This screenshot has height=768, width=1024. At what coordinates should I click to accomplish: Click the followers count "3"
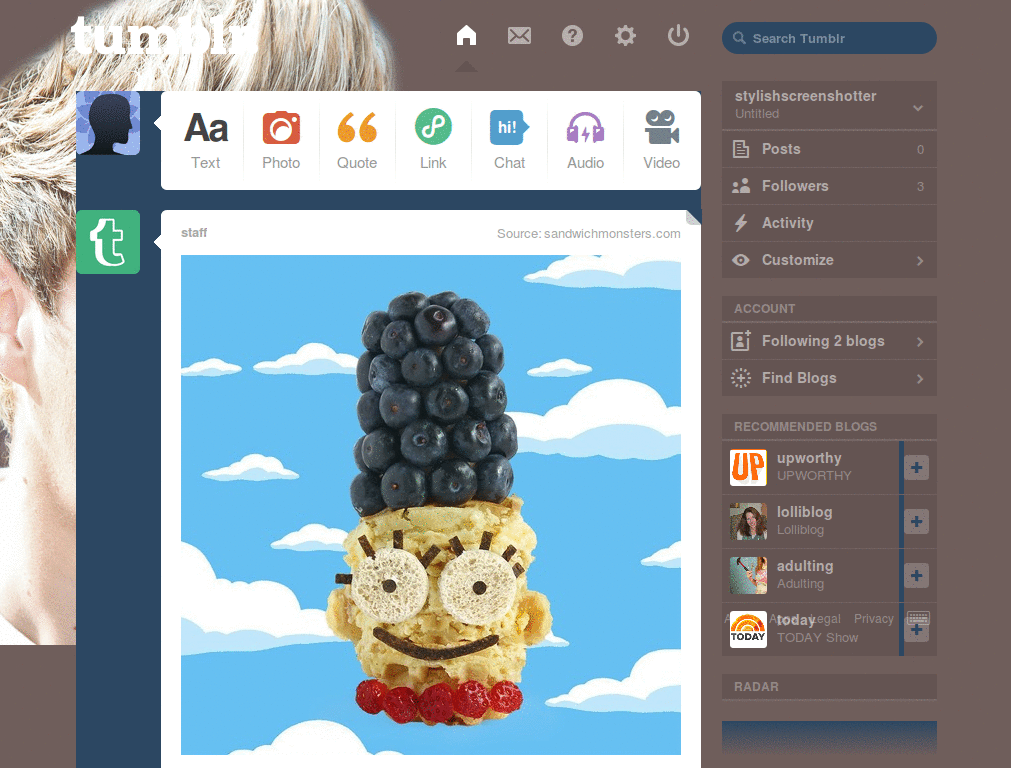point(920,187)
